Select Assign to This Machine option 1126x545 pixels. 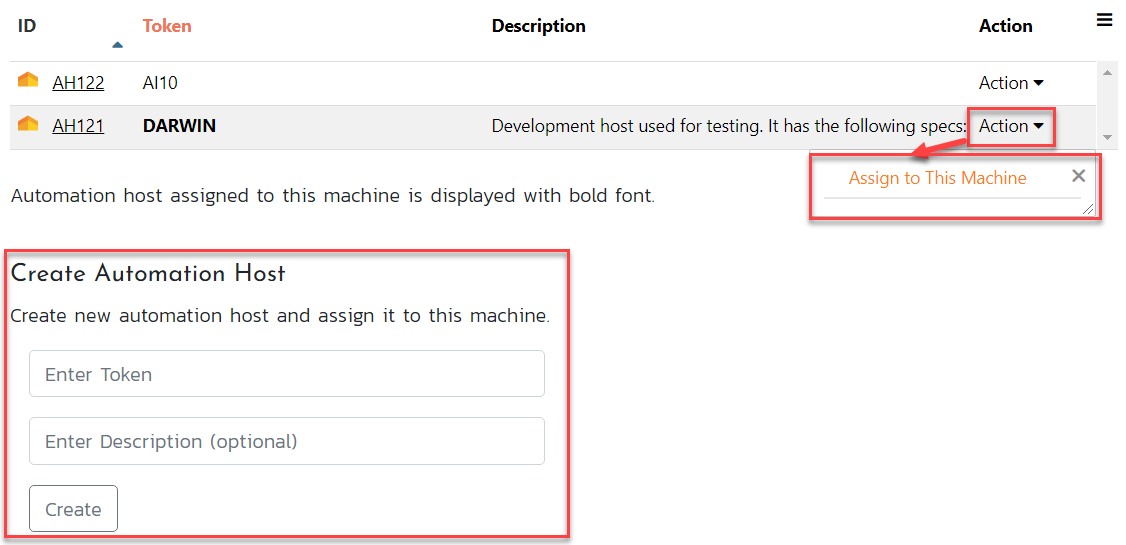(x=937, y=178)
